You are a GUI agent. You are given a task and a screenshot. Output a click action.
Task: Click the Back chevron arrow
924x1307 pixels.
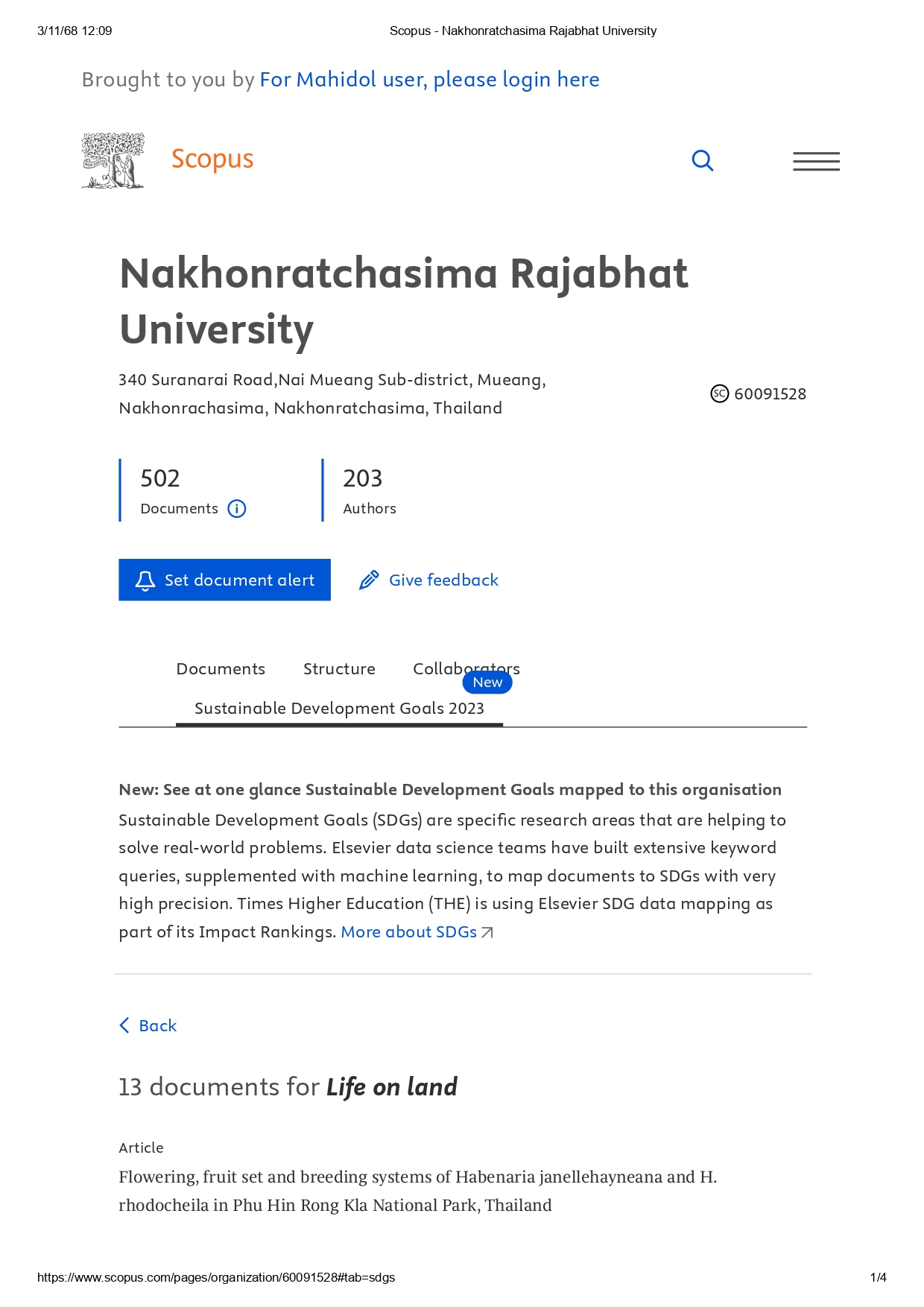click(x=124, y=1025)
